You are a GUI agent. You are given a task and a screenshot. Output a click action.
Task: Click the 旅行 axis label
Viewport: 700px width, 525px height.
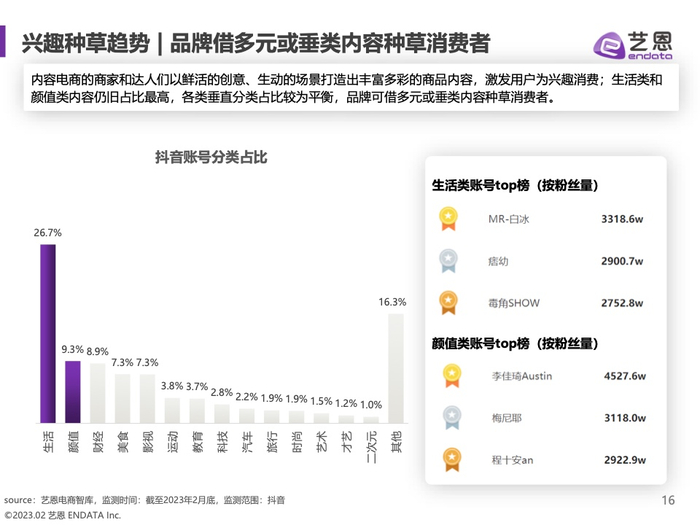point(272,441)
